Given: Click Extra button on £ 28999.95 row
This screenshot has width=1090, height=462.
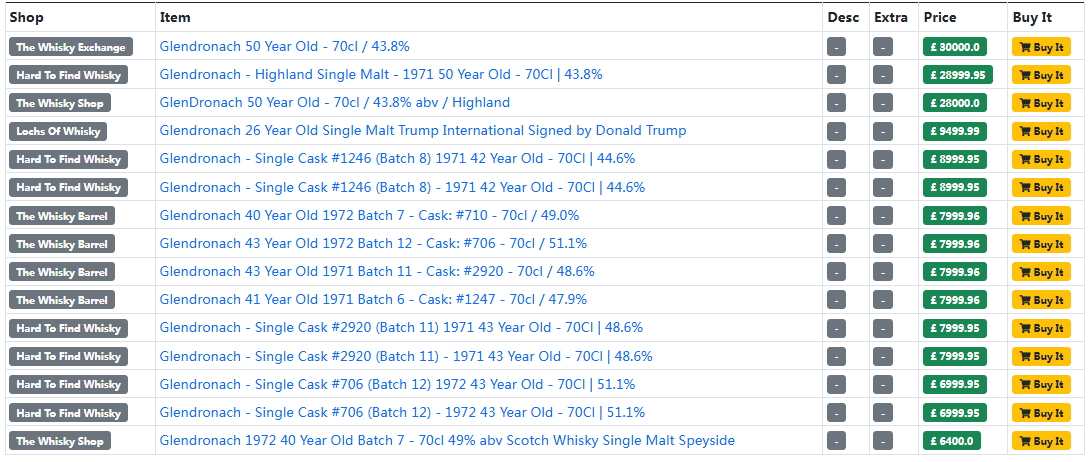Looking at the screenshot, I should 882,75.
